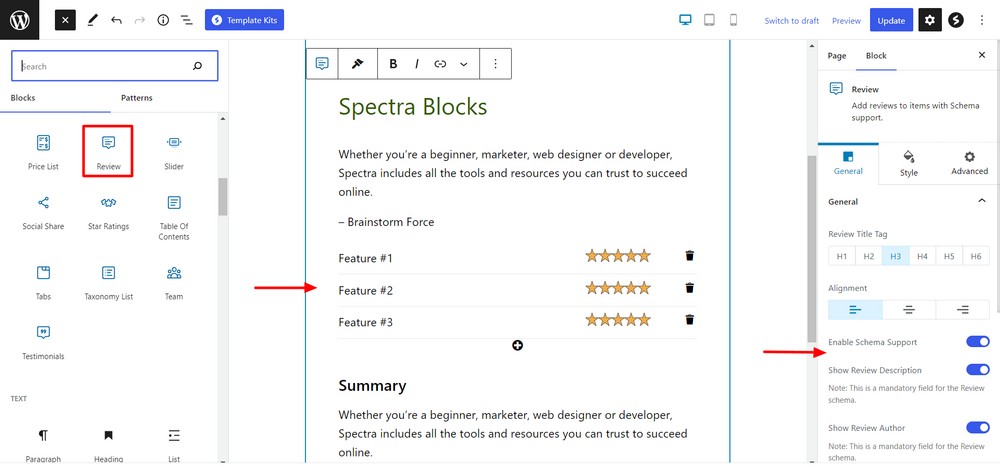
Task: Switch to the Page settings tab
Action: pos(837,56)
